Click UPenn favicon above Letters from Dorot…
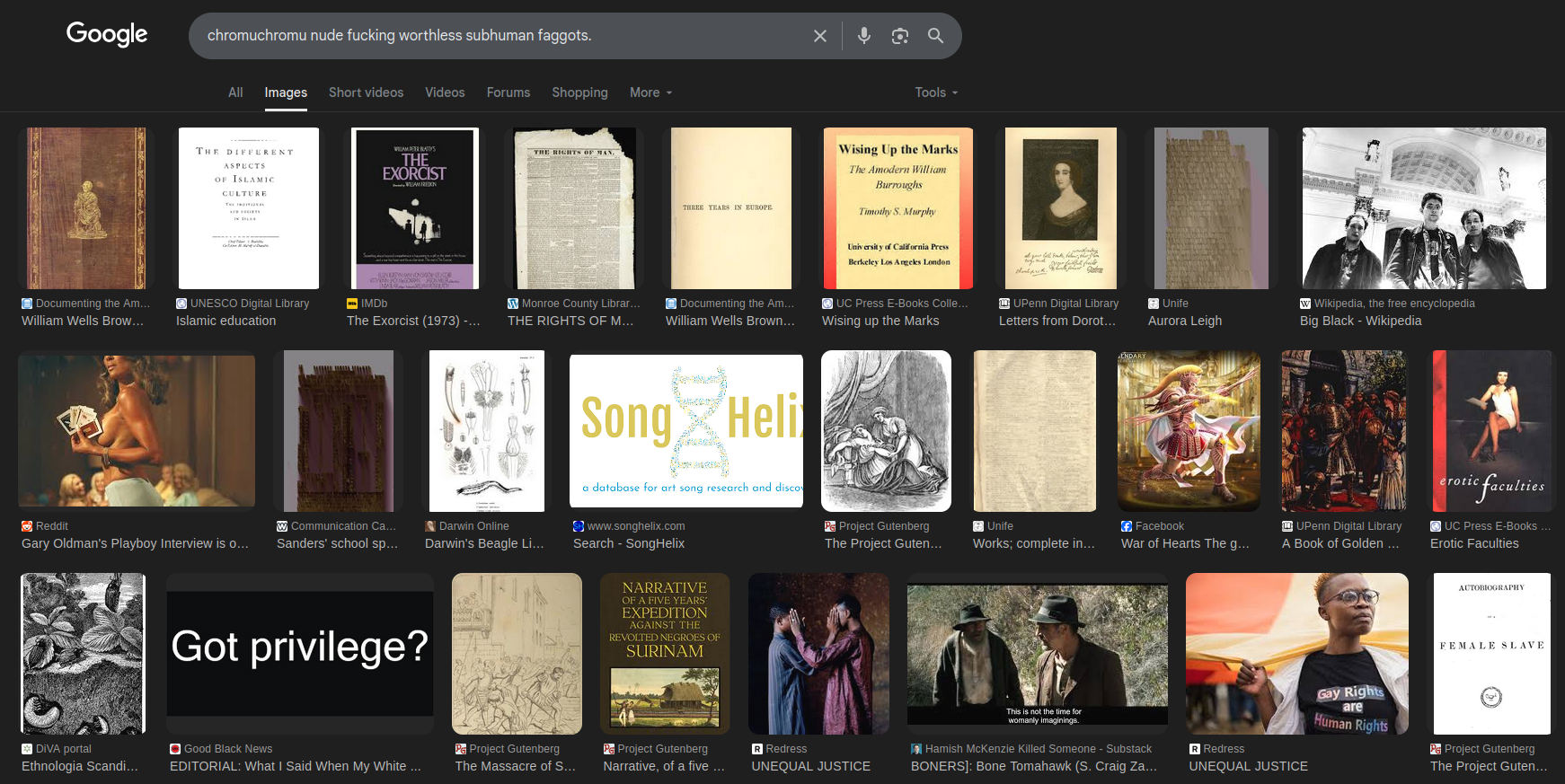 (1004, 304)
